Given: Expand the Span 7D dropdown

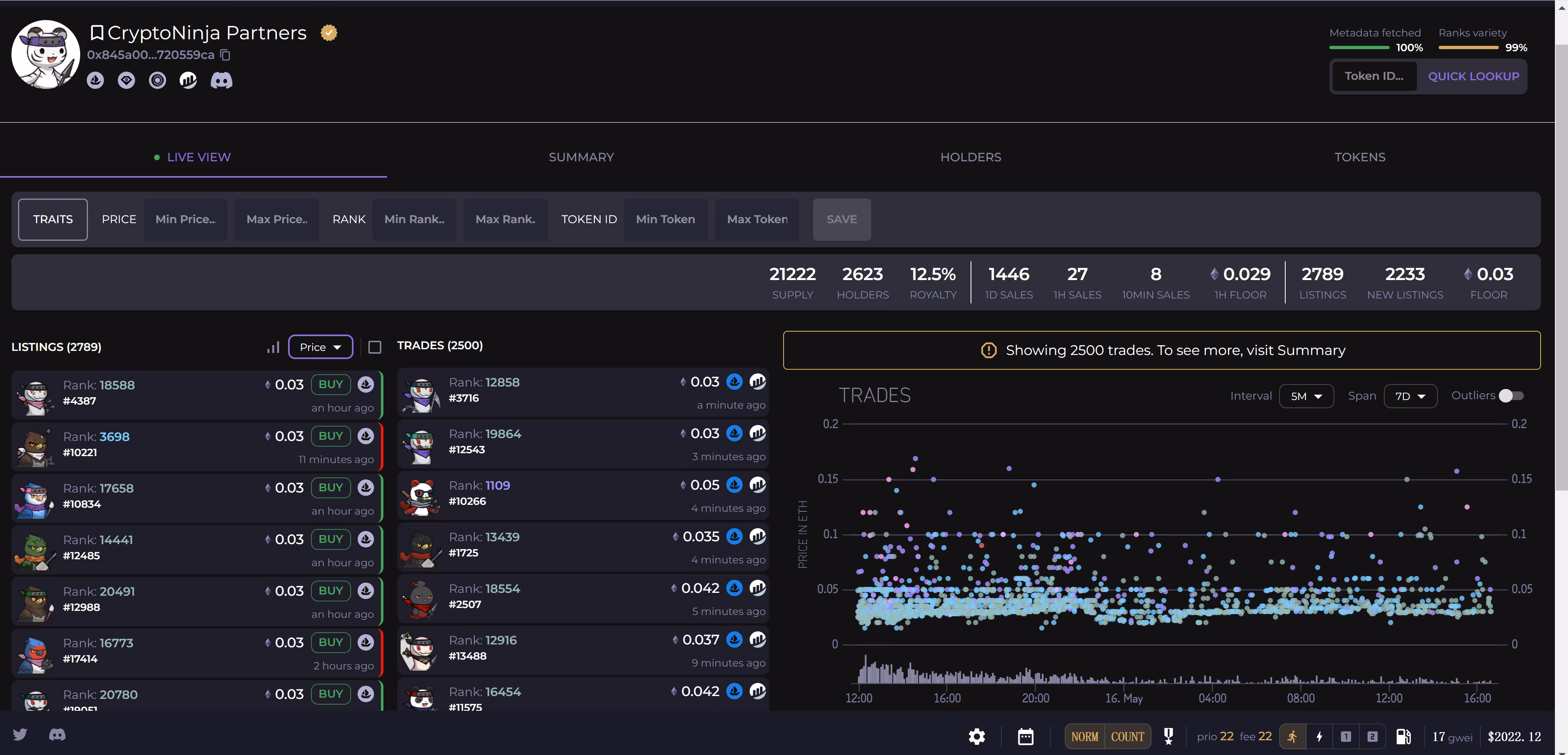Looking at the screenshot, I should (1410, 396).
